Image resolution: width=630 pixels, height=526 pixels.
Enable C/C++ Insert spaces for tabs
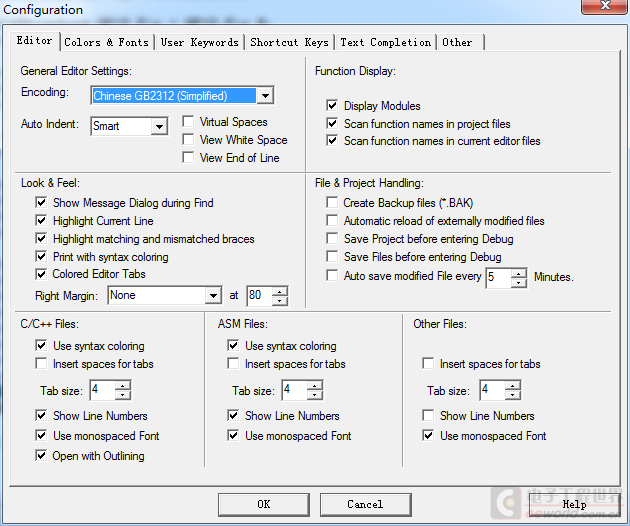point(41,364)
